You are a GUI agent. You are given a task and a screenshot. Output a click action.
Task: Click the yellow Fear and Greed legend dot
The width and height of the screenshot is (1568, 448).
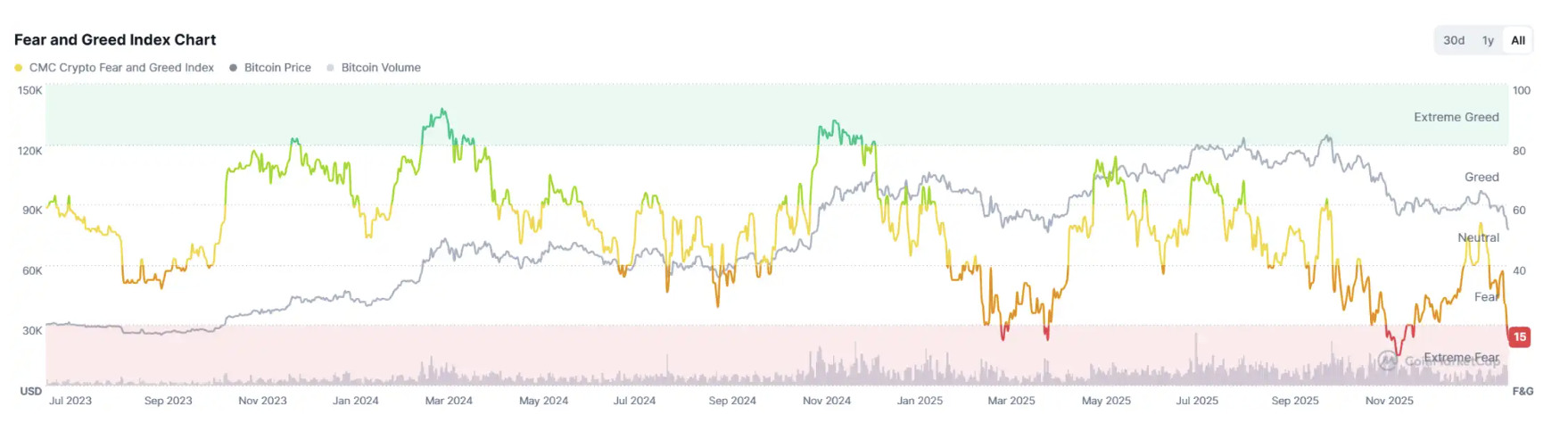(19, 68)
